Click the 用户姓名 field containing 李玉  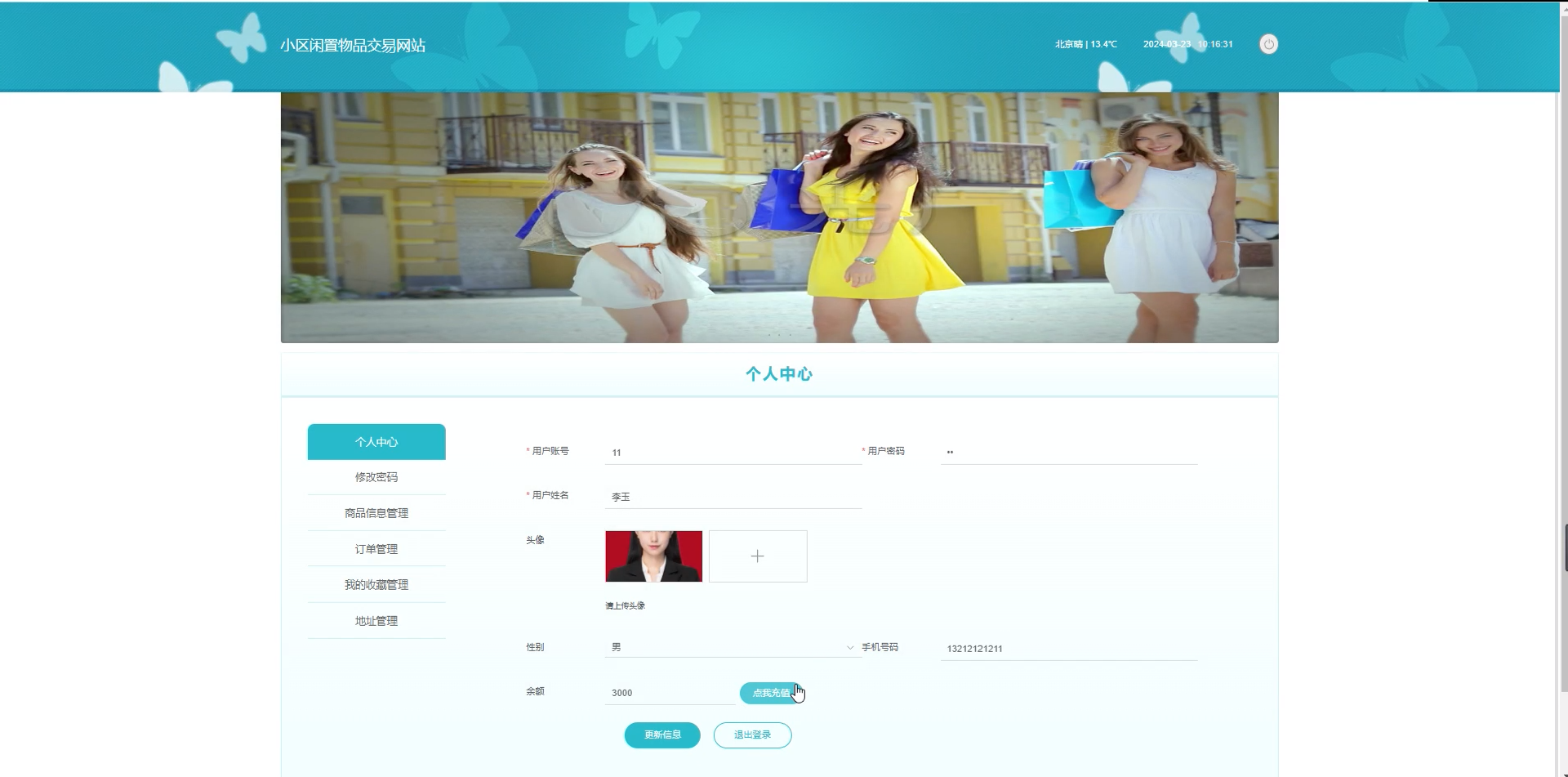[733, 496]
